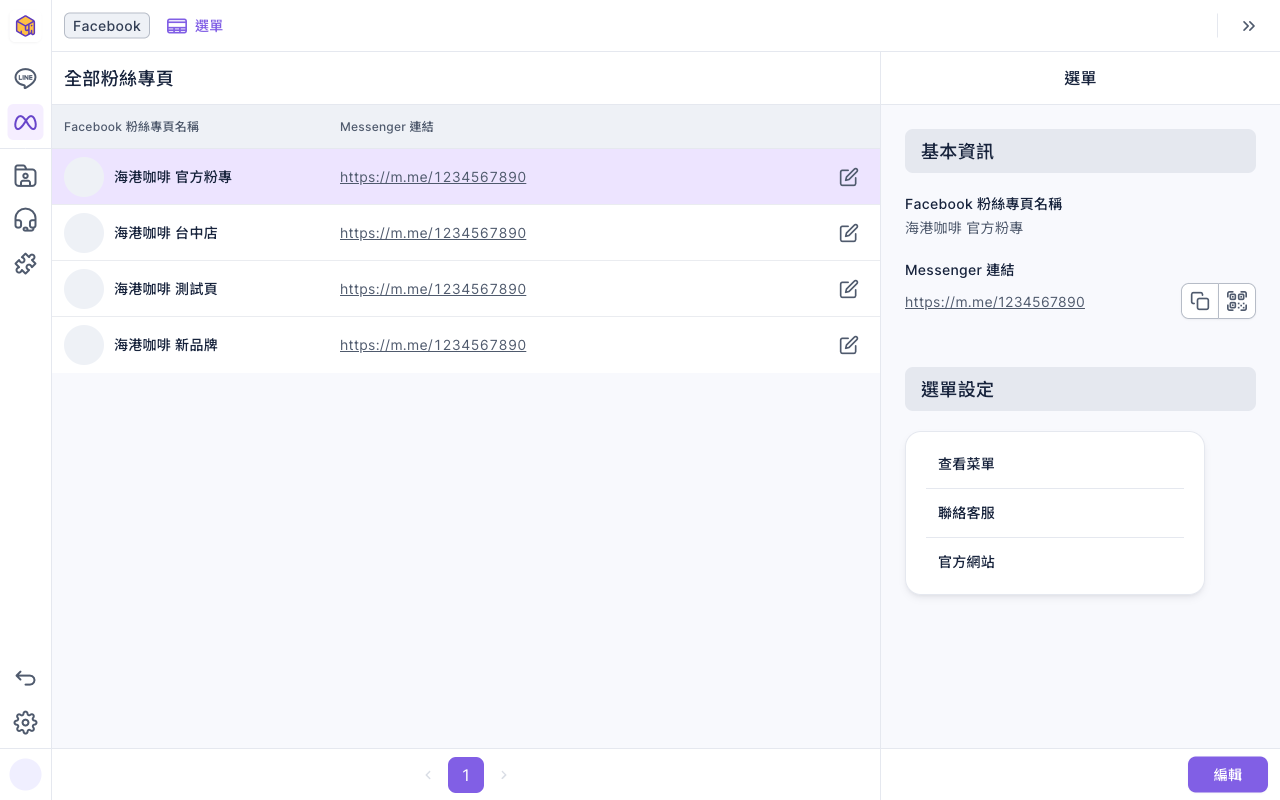Open Messenger link for 海港咖啡 新品牌 row
Viewport: 1280px width, 800px height.
click(433, 345)
